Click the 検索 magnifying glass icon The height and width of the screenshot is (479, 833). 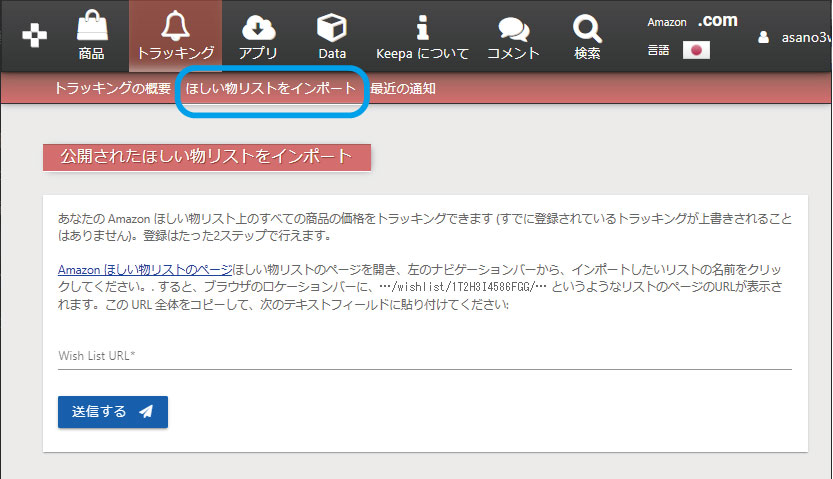coord(588,26)
